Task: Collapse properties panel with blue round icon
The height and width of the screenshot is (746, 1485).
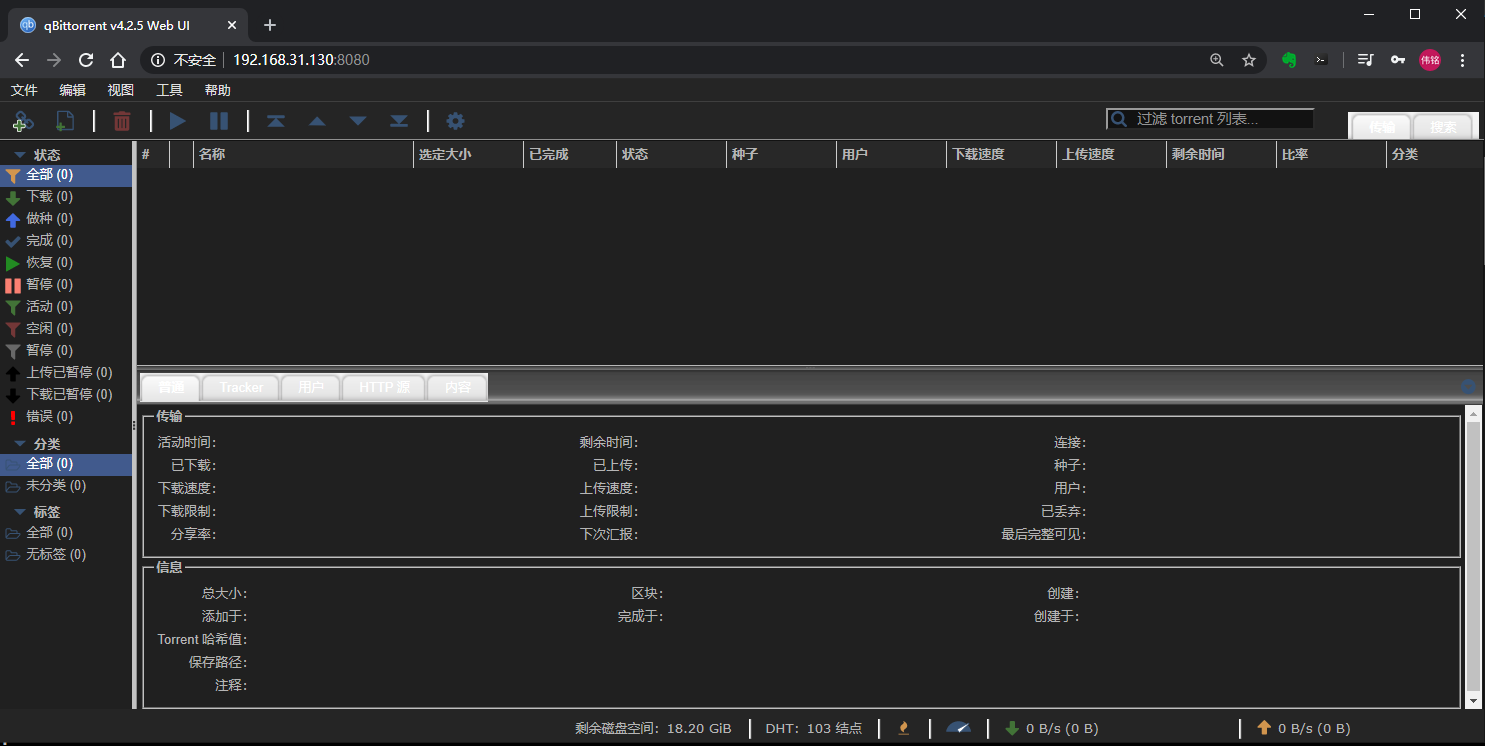Action: 1468,387
